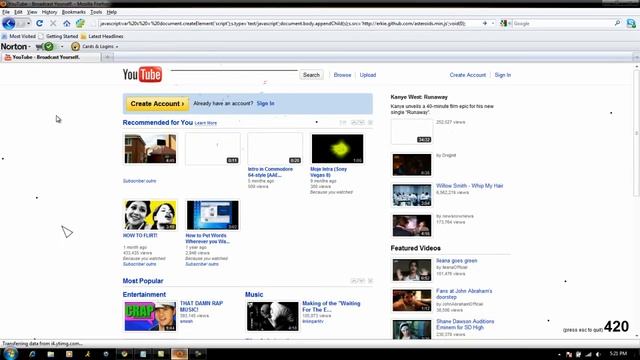Open the search engine selector dropdown
The image size is (640, 360).
505,23
